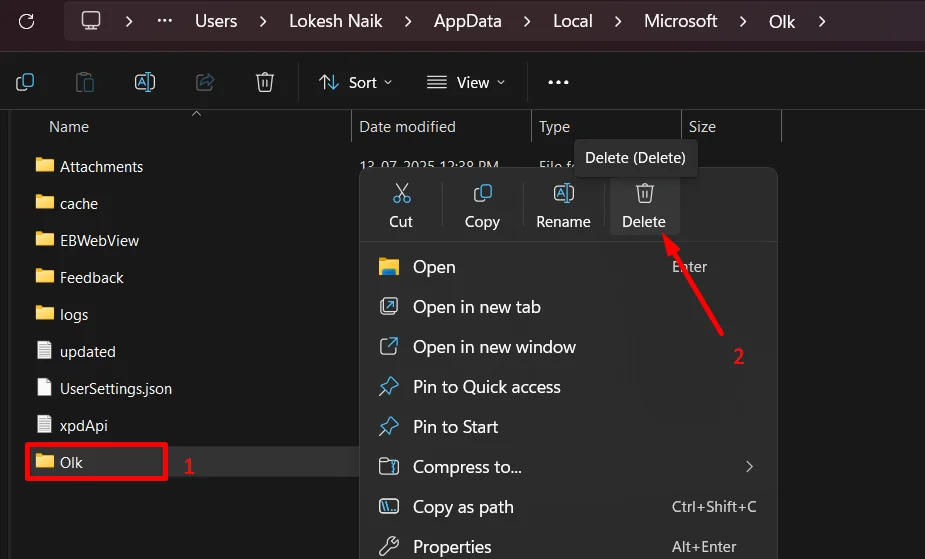Viewport: 925px width, 559px height.
Task: Click the toolbar Share icon
Action: click(205, 82)
